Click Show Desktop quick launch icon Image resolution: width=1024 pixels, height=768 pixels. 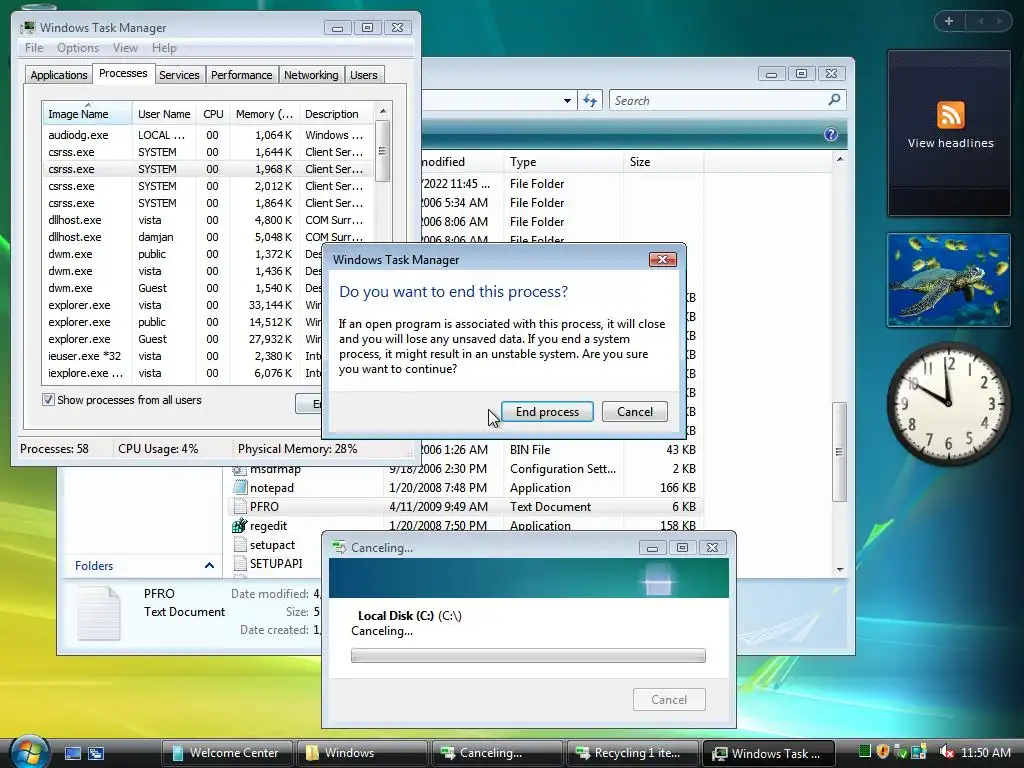[x=72, y=753]
